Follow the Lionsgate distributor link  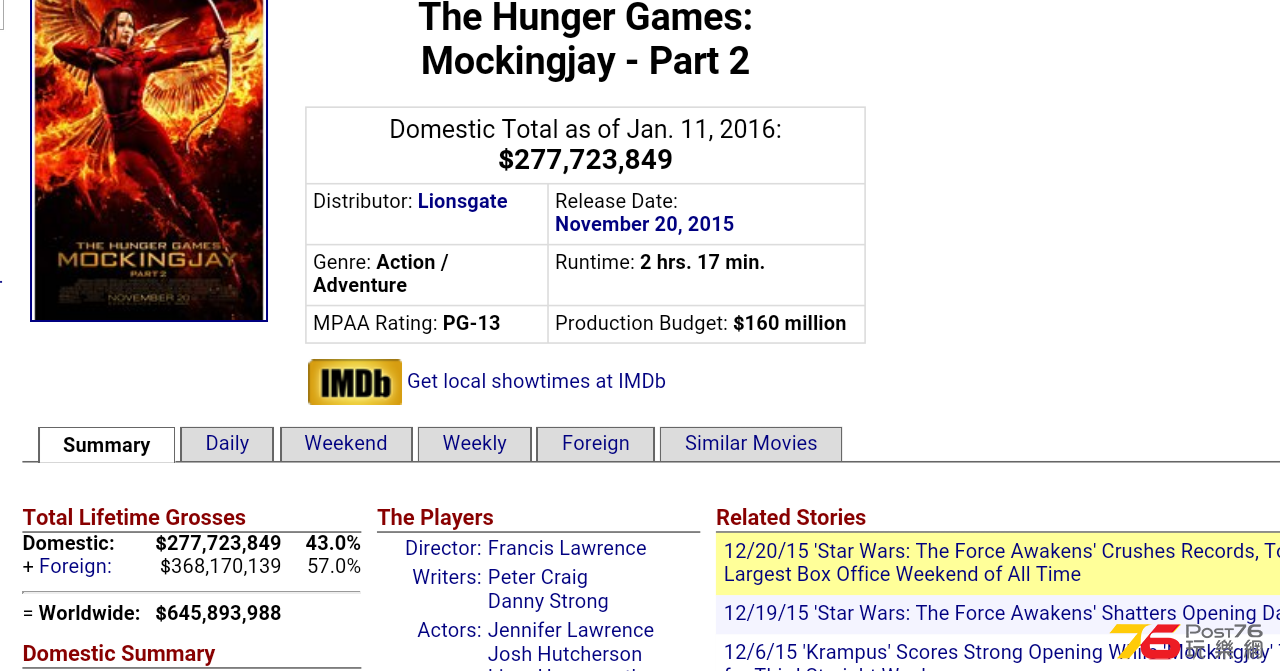(x=462, y=201)
